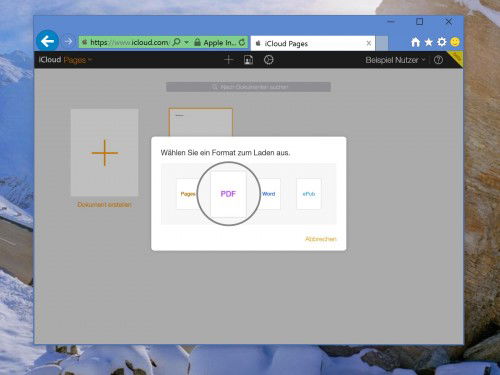Open the help question mark icon
The width and height of the screenshot is (500, 375).
pos(438,60)
